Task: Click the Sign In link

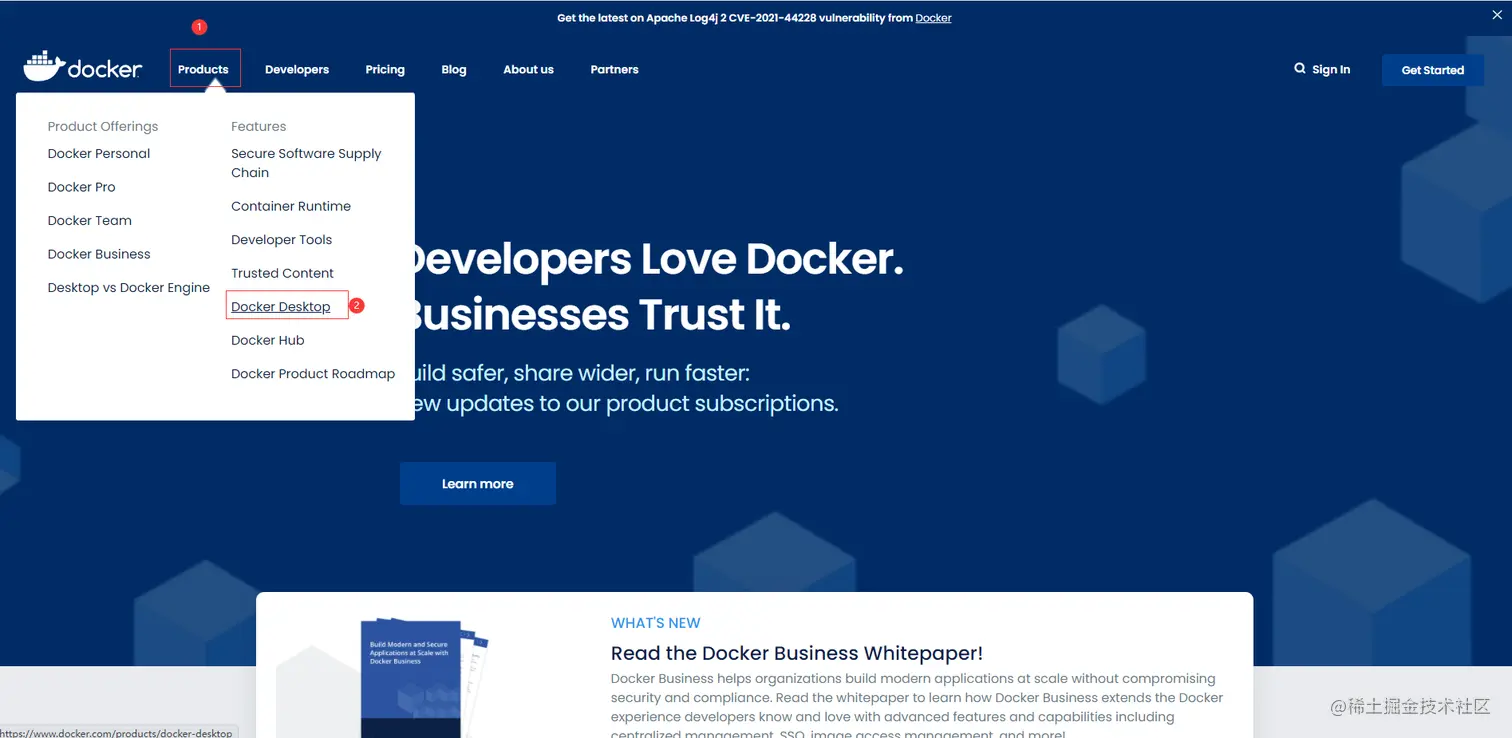Action: coord(1331,69)
